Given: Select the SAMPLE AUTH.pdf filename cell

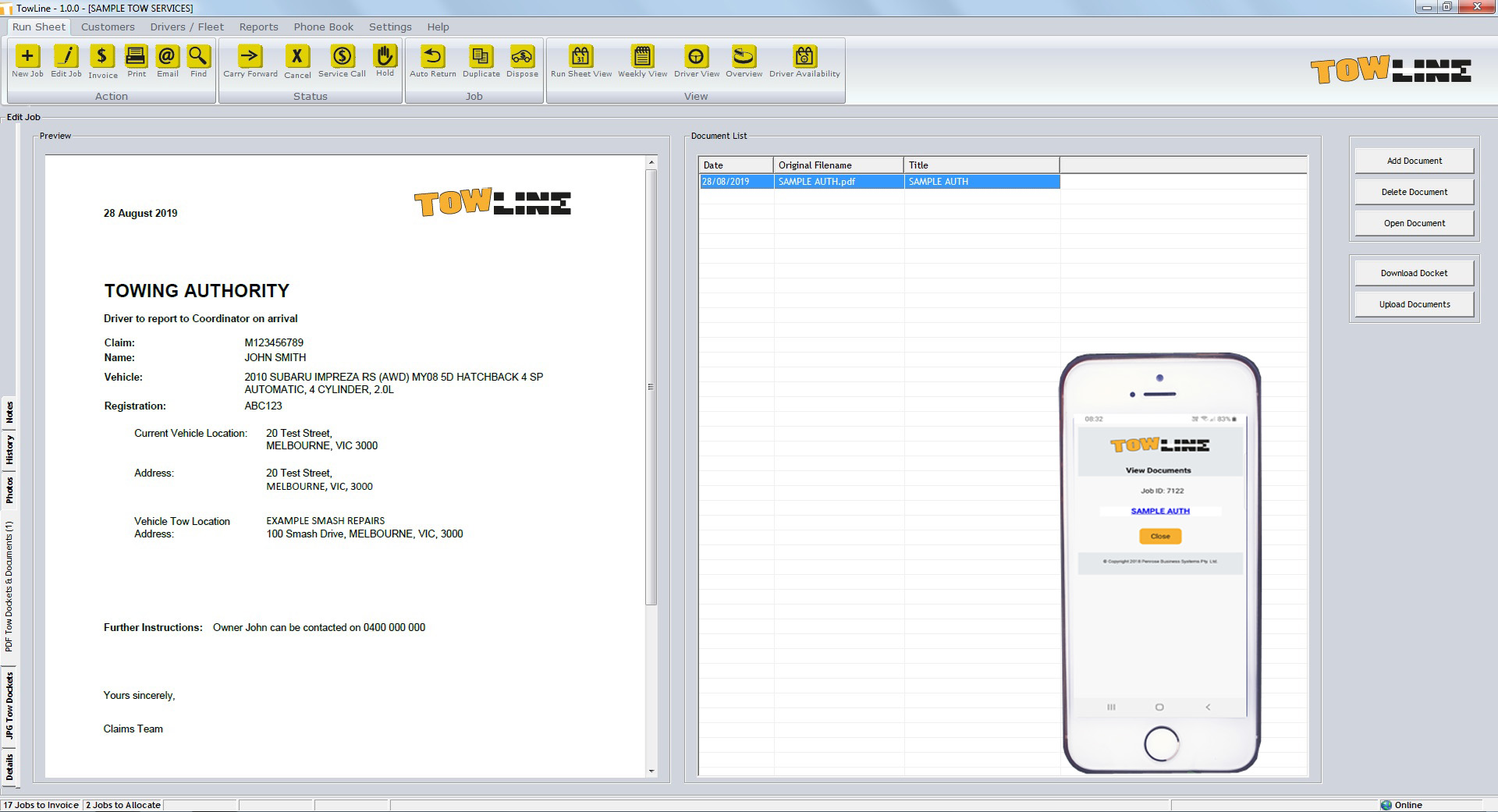Looking at the screenshot, I should tap(839, 182).
